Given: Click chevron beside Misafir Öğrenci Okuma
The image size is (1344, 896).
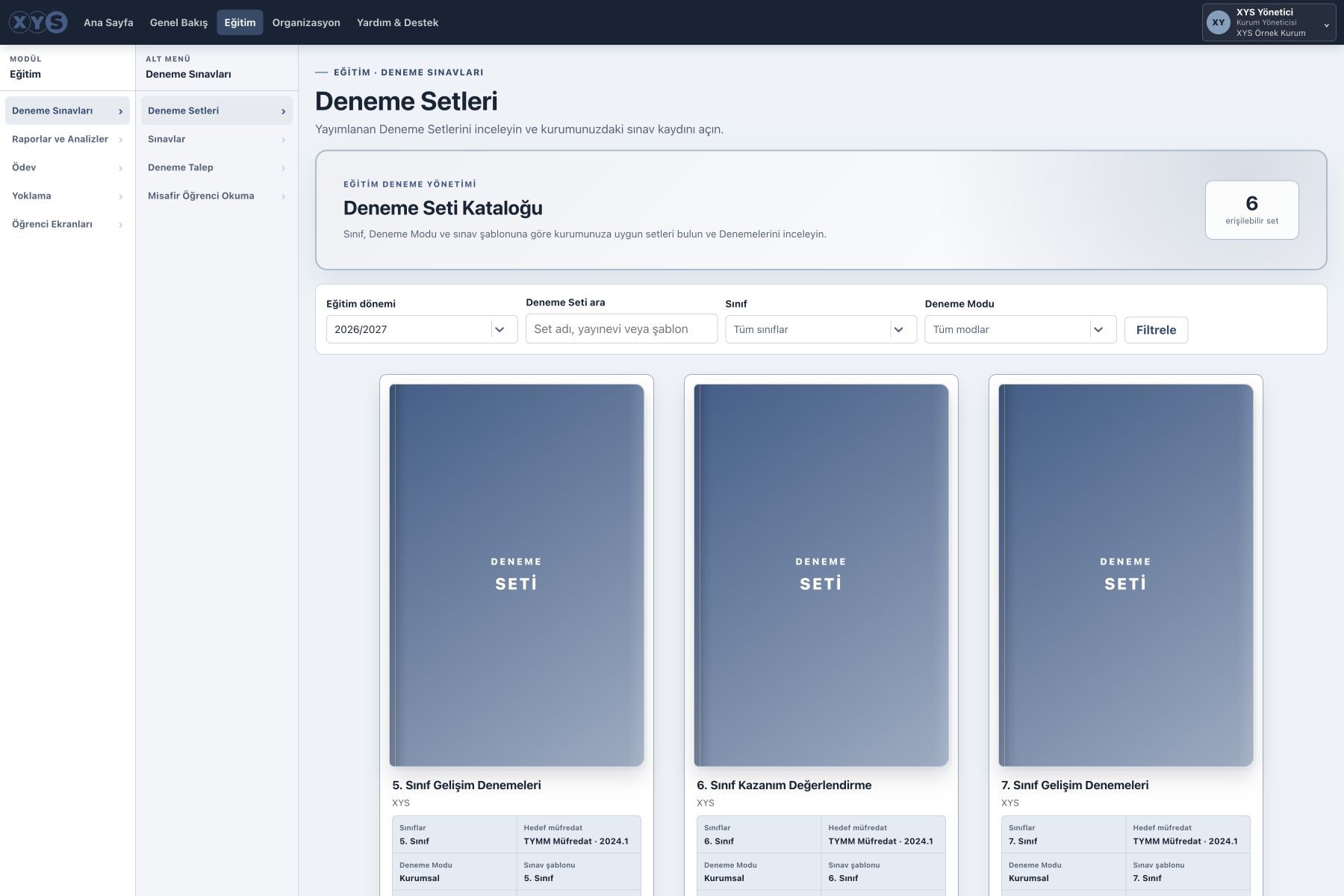Looking at the screenshot, I should (x=283, y=196).
